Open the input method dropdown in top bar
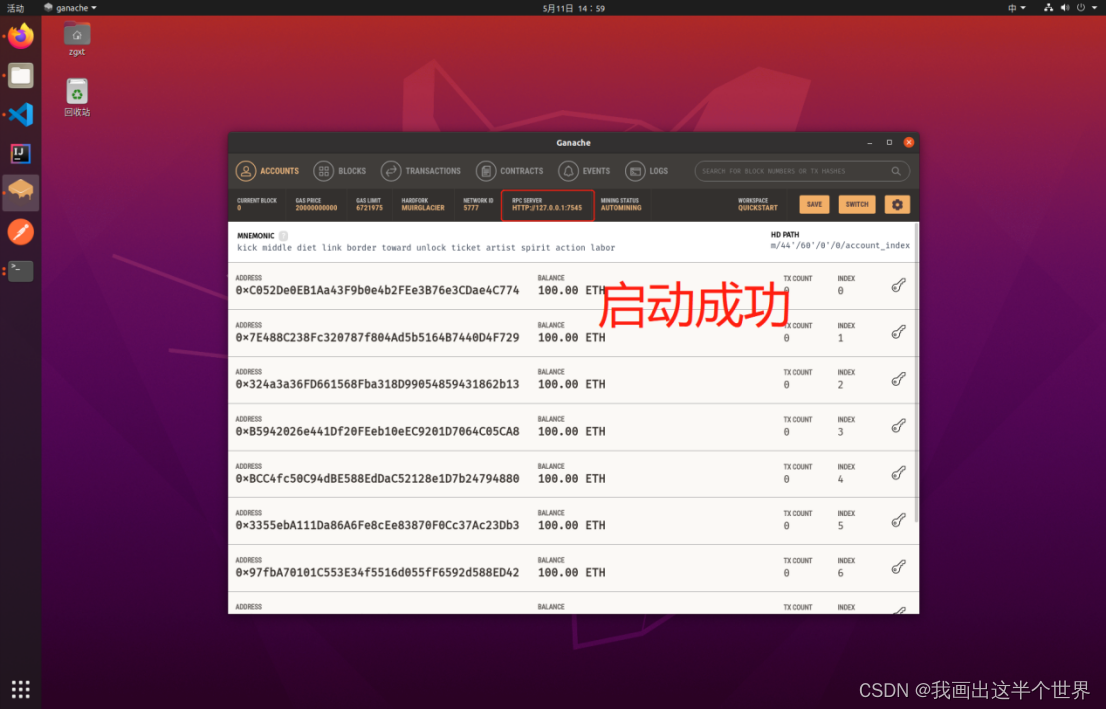Viewport: 1106px width, 710px height. (1016, 8)
